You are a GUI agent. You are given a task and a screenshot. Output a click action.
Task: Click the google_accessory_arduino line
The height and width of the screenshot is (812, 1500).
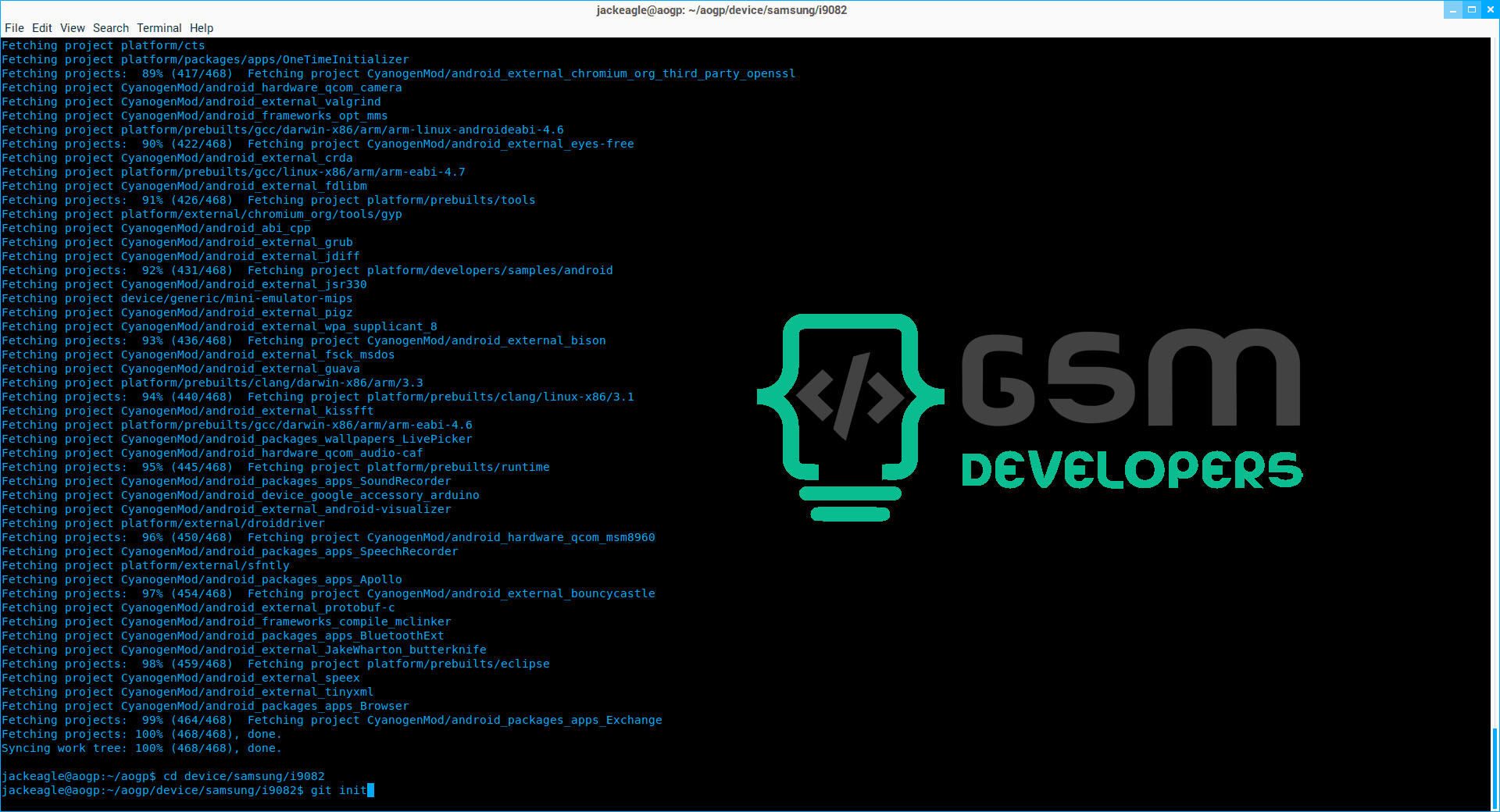[x=241, y=495]
